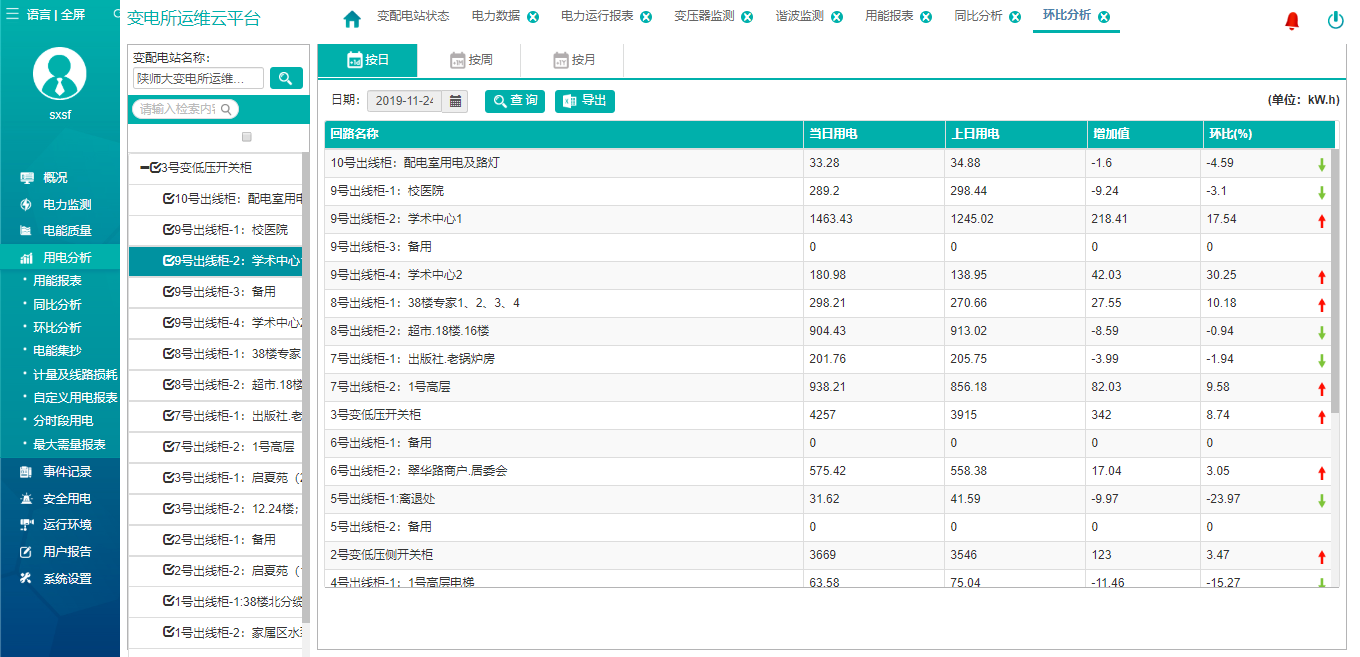Click the home icon in top bar
Image resolution: width=1360 pixels, height=657 pixels.
tap(351, 19)
